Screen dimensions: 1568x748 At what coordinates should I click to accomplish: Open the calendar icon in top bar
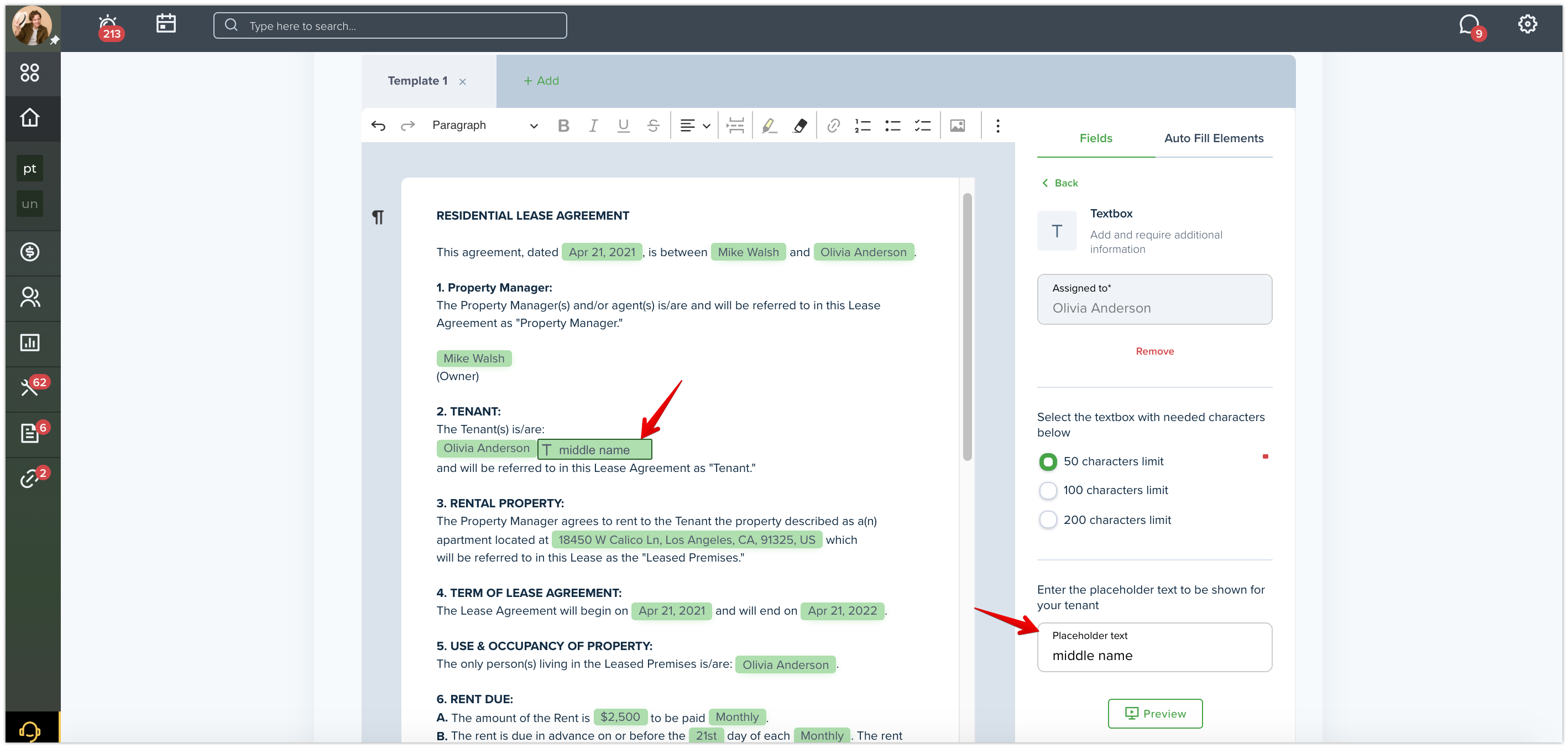[x=165, y=24]
